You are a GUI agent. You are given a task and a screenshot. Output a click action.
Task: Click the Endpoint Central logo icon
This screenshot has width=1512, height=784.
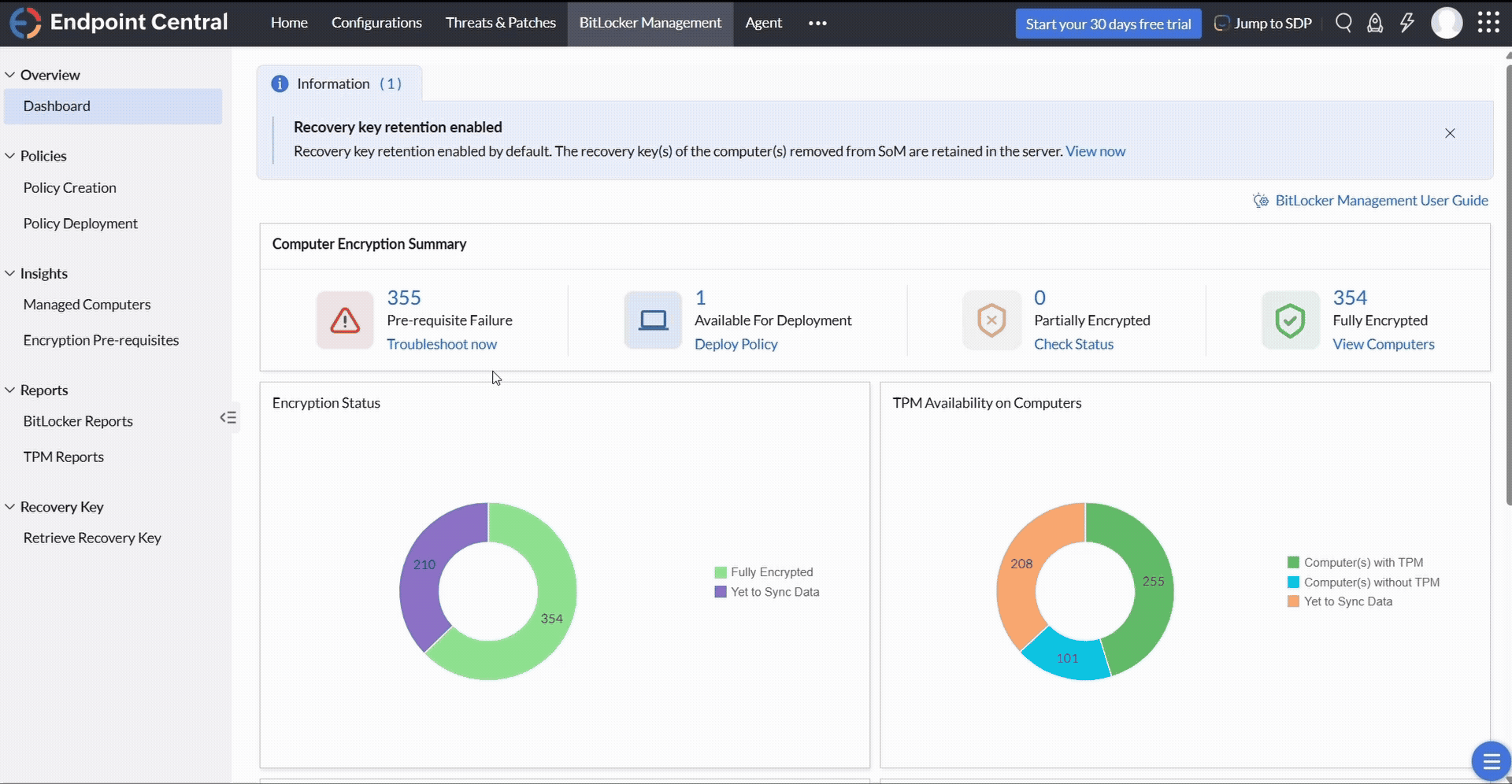[25, 23]
